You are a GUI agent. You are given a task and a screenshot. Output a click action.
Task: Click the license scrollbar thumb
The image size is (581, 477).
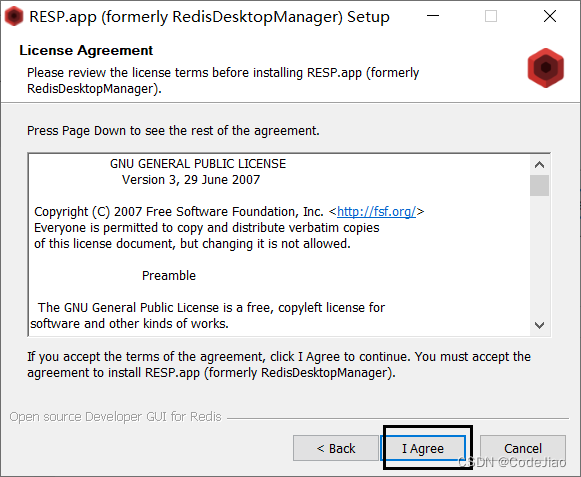[540, 185]
